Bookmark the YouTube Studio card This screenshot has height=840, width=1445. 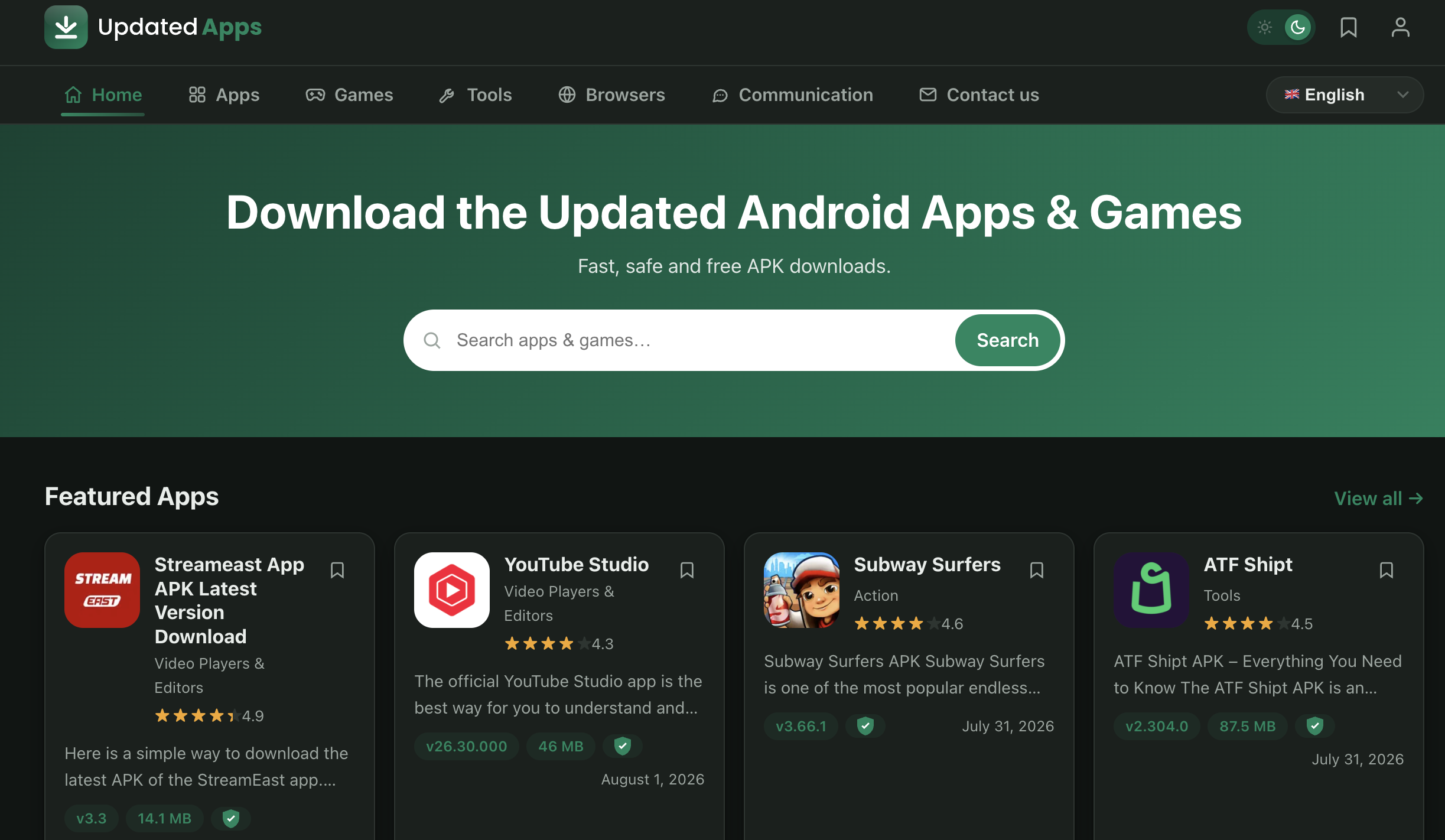pos(687,570)
